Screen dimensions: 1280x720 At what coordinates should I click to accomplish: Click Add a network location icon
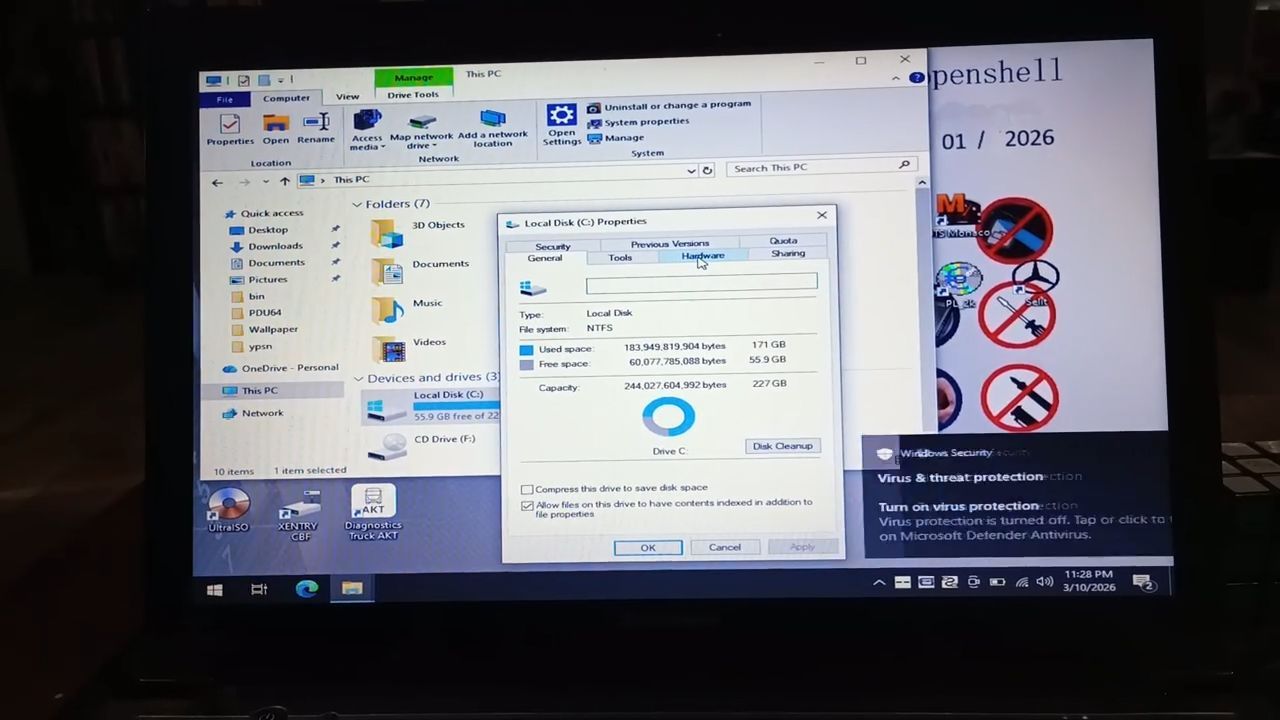pos(493,121)
